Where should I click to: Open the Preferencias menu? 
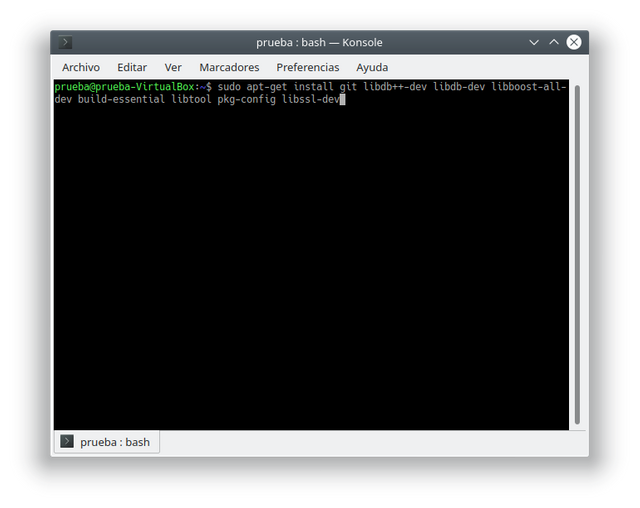pyautogui.click(x=308, y=67)
